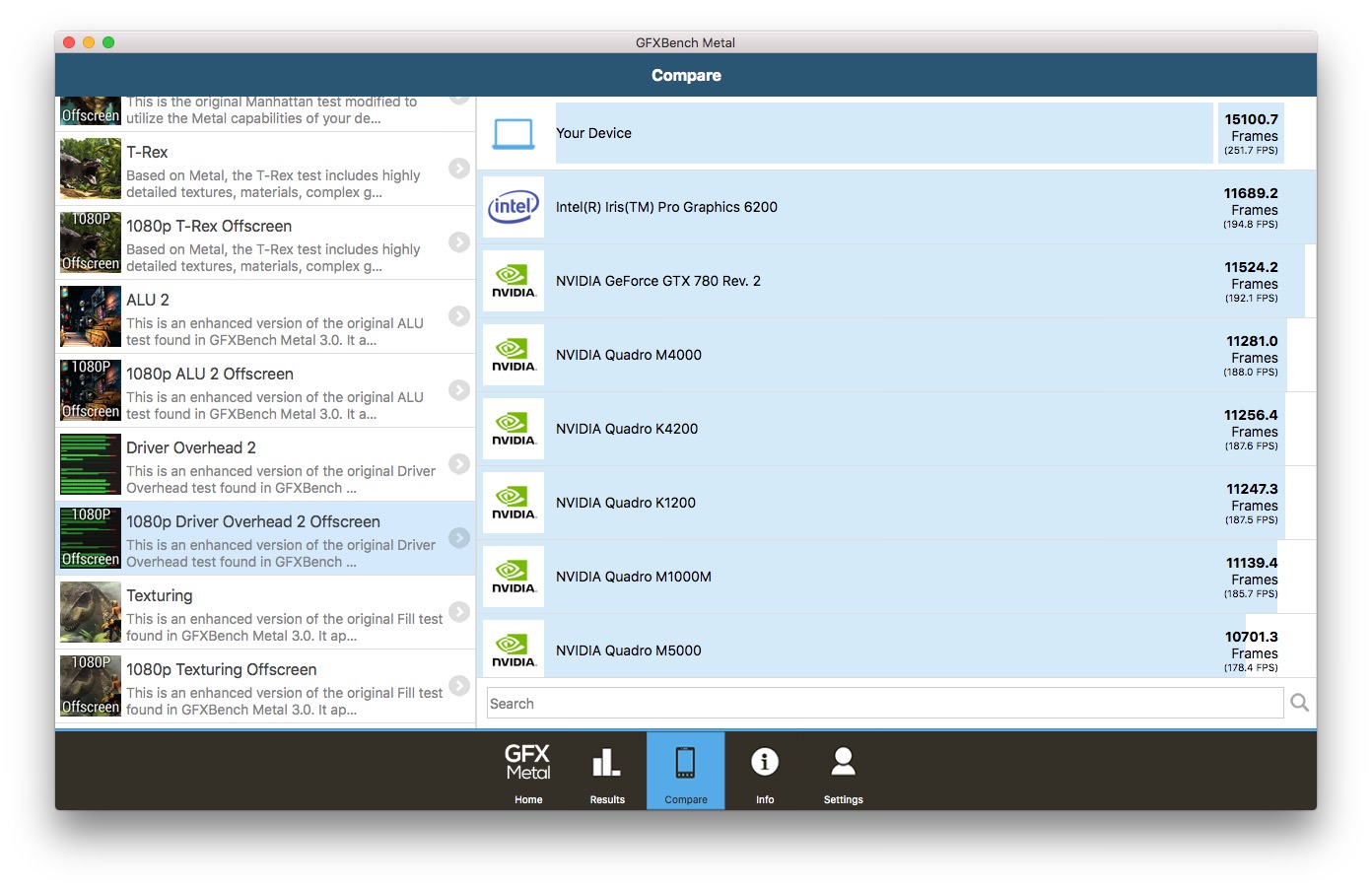Close the GFXBench Metal window
The image size is (1372, 889).
[69, 42]
